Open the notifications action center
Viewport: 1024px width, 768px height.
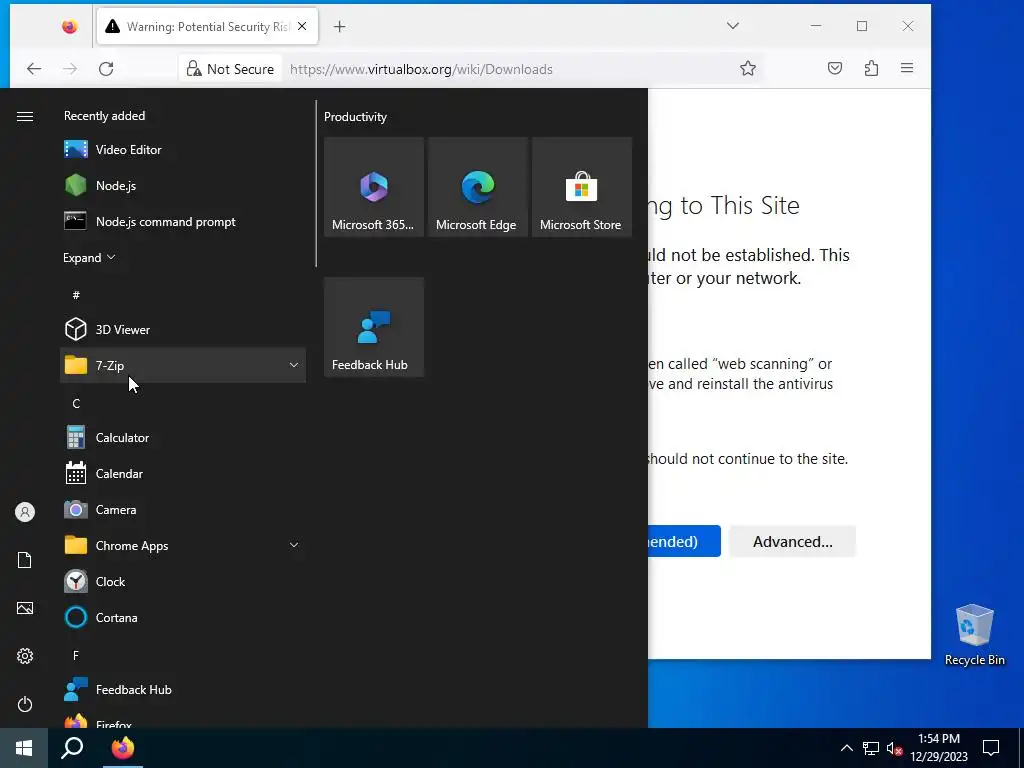991,748
